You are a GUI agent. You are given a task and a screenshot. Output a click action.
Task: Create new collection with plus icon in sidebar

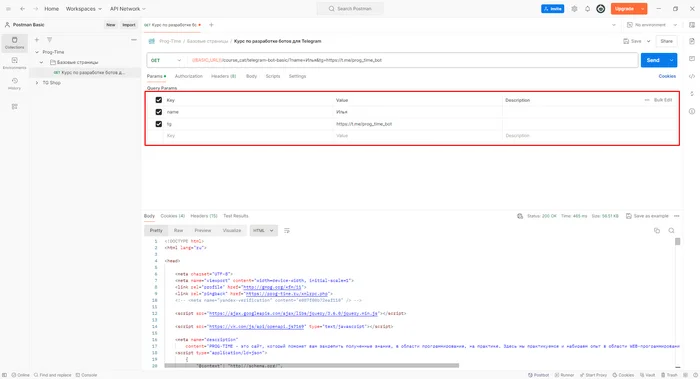tap(37, 40)
